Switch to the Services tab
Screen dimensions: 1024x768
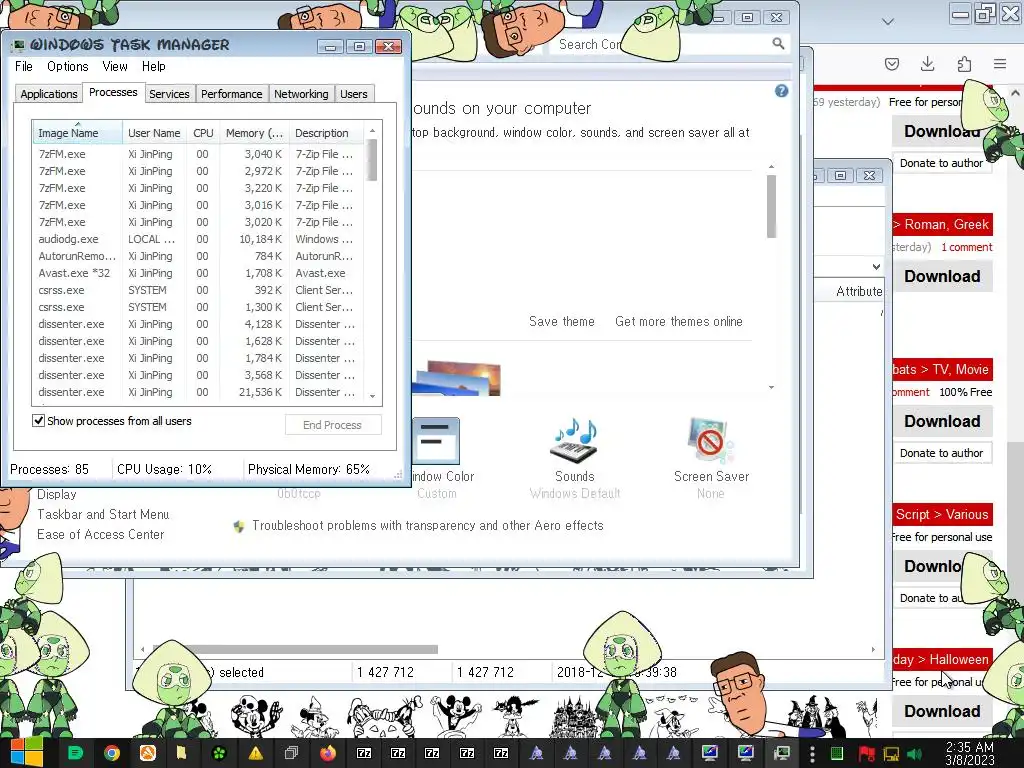(x=169, y=94)
